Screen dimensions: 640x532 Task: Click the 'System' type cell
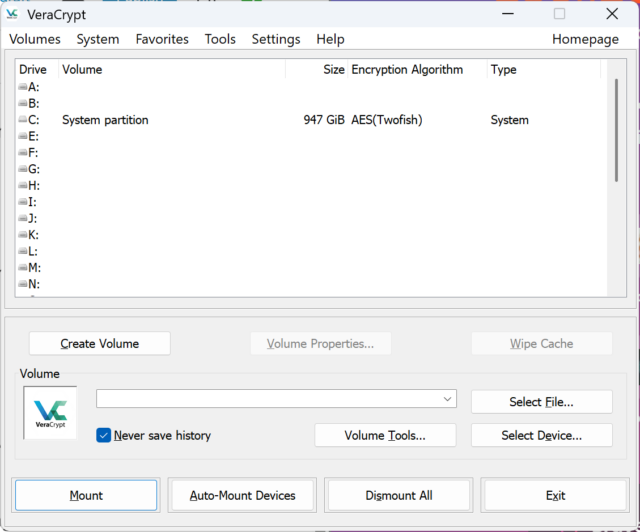(509, 120)
